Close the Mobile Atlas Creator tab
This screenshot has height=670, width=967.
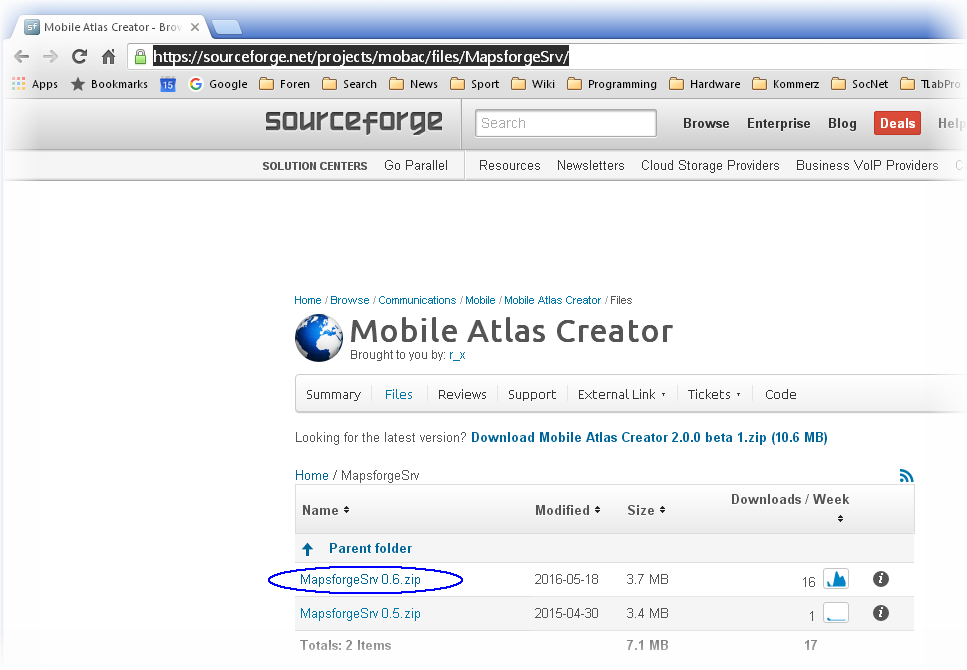click(195, 27)
